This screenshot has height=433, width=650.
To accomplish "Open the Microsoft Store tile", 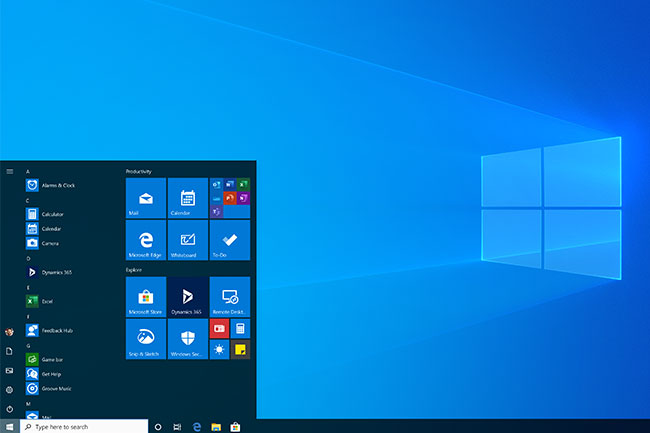I will click(146, 297).
